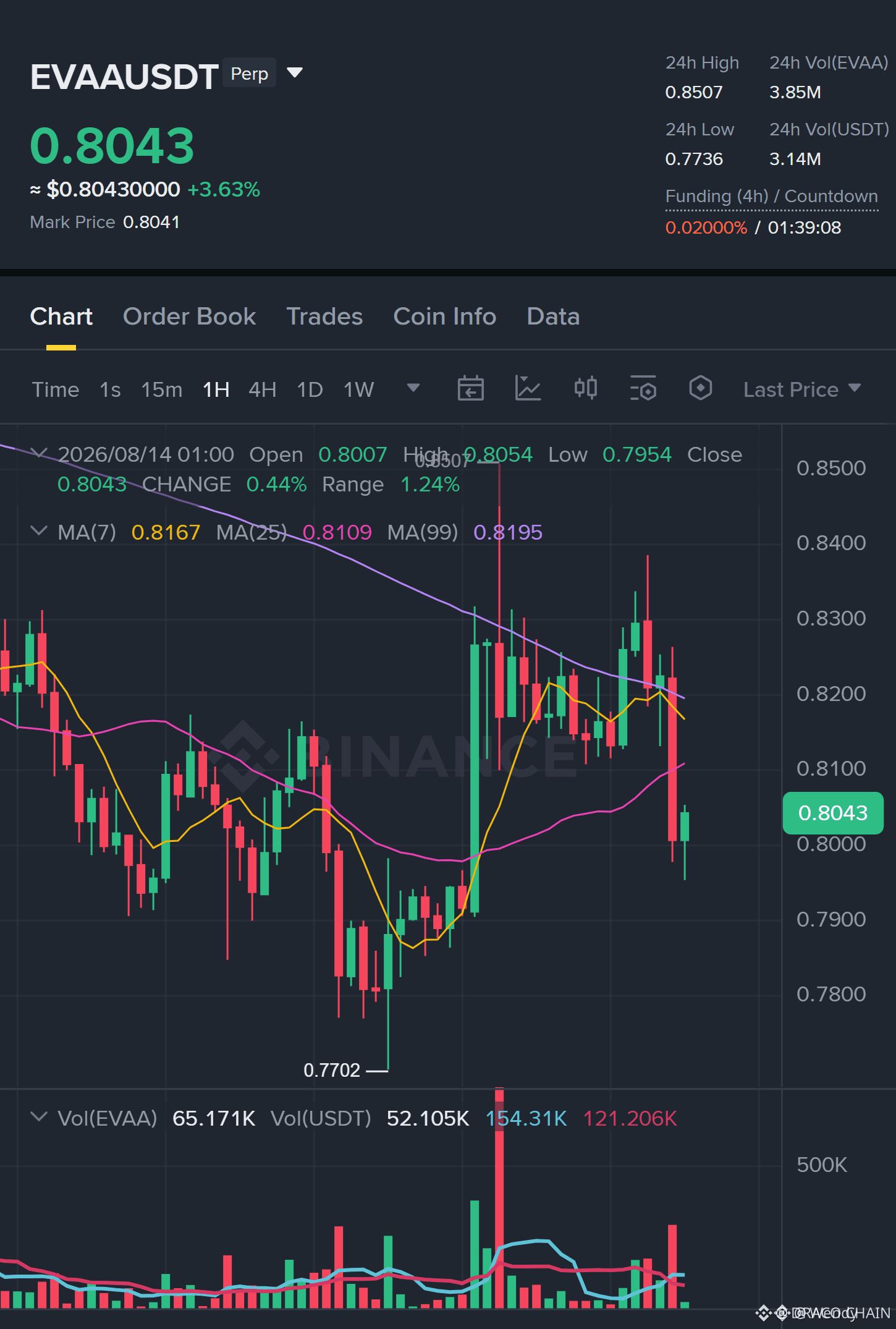Screen dimensions: 896x1329
Task: Click the green 0.8043 price axis tag
Action: coord(833,813)
